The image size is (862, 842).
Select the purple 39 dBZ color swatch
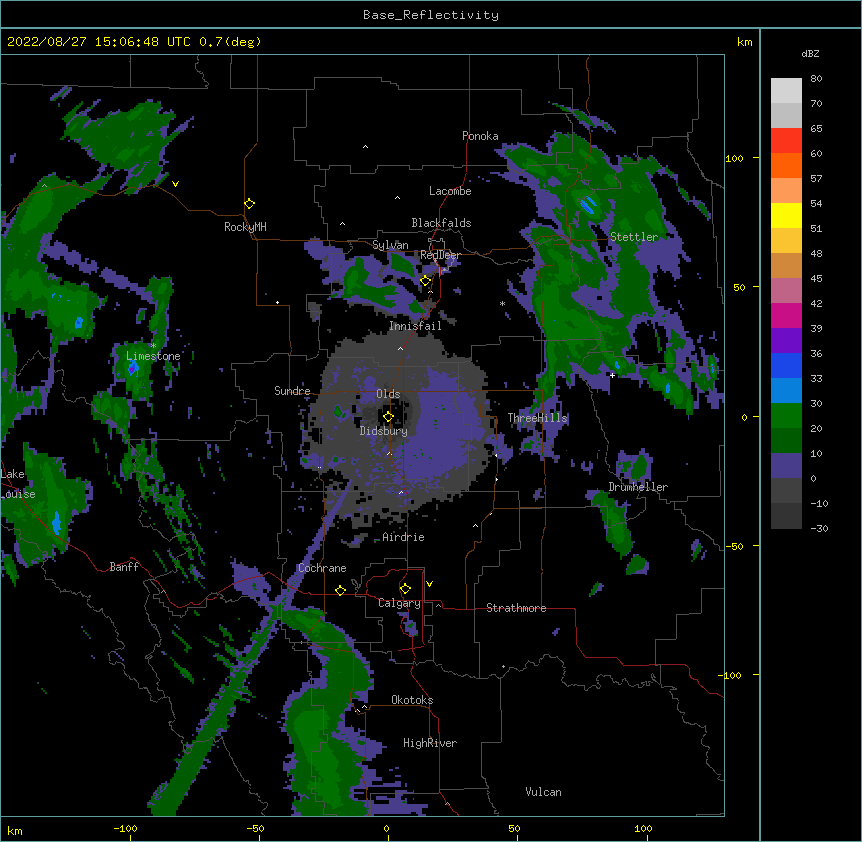[x=786, y=340]
